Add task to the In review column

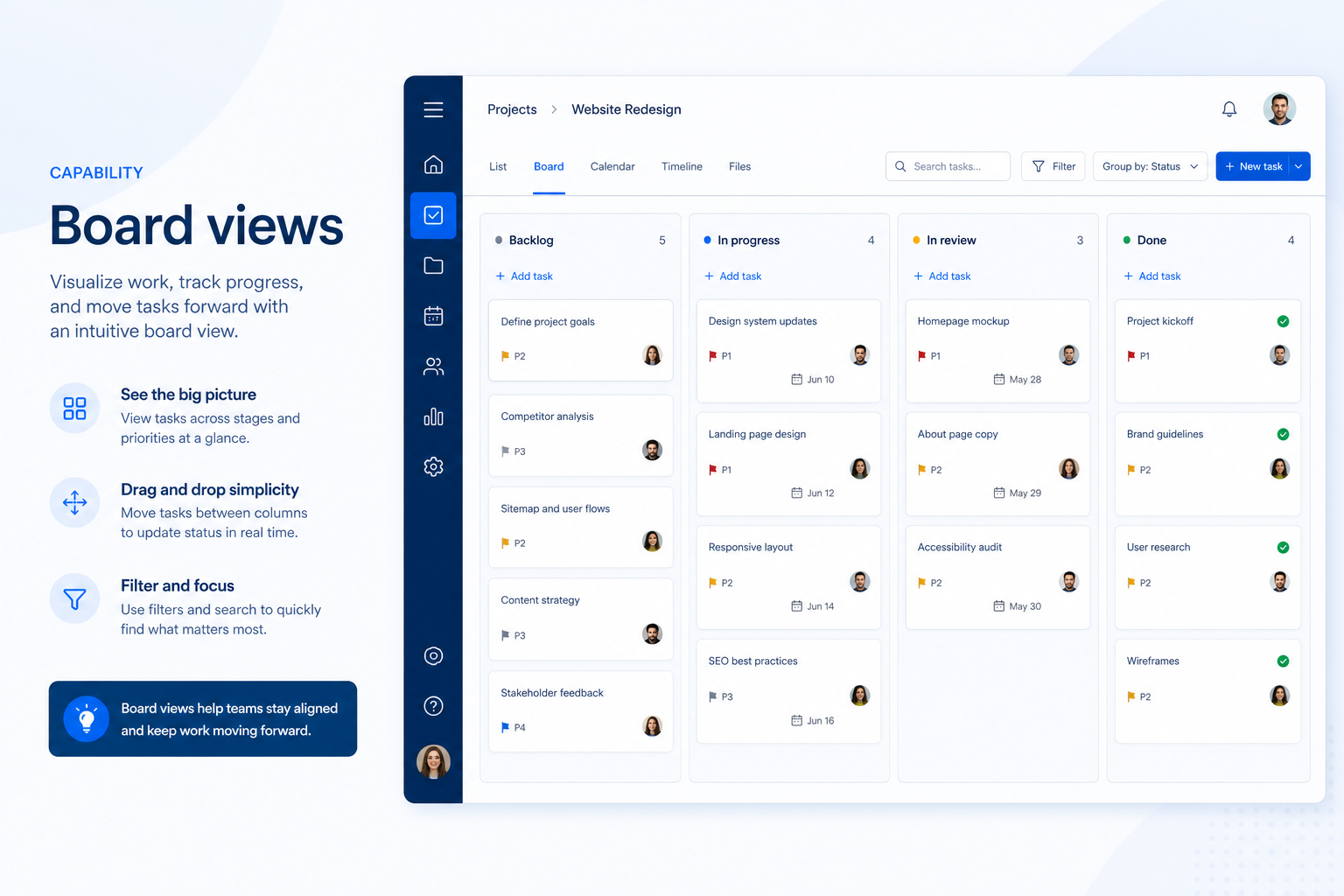[942, 276]
